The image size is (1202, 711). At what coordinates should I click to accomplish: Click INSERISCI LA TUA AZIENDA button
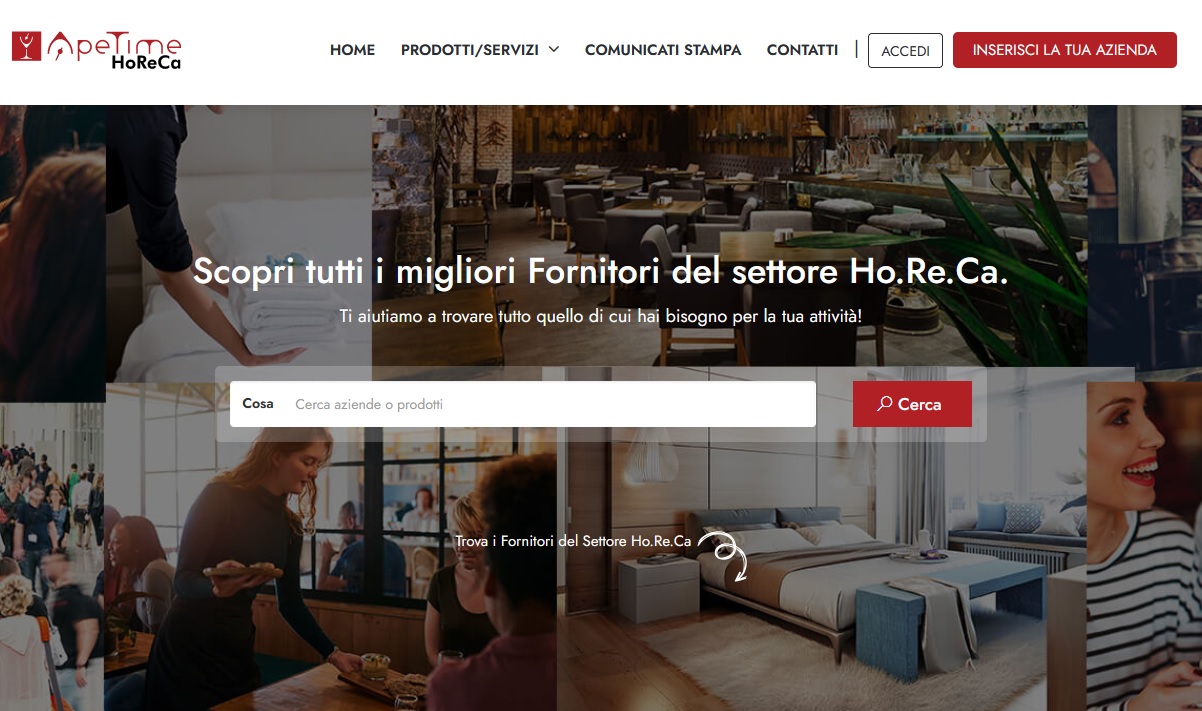pos(1064,50)
